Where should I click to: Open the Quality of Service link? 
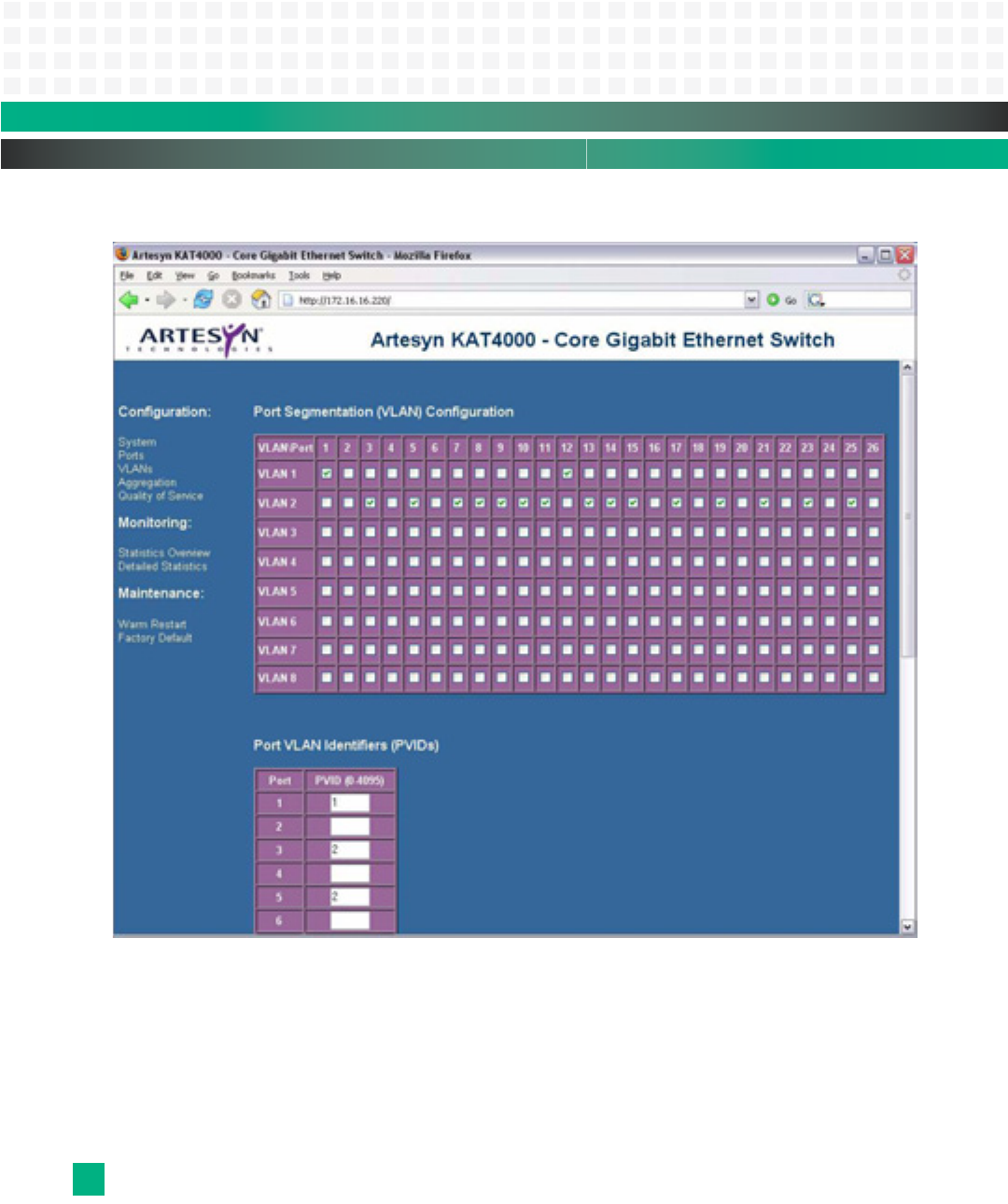coord(161,496)
